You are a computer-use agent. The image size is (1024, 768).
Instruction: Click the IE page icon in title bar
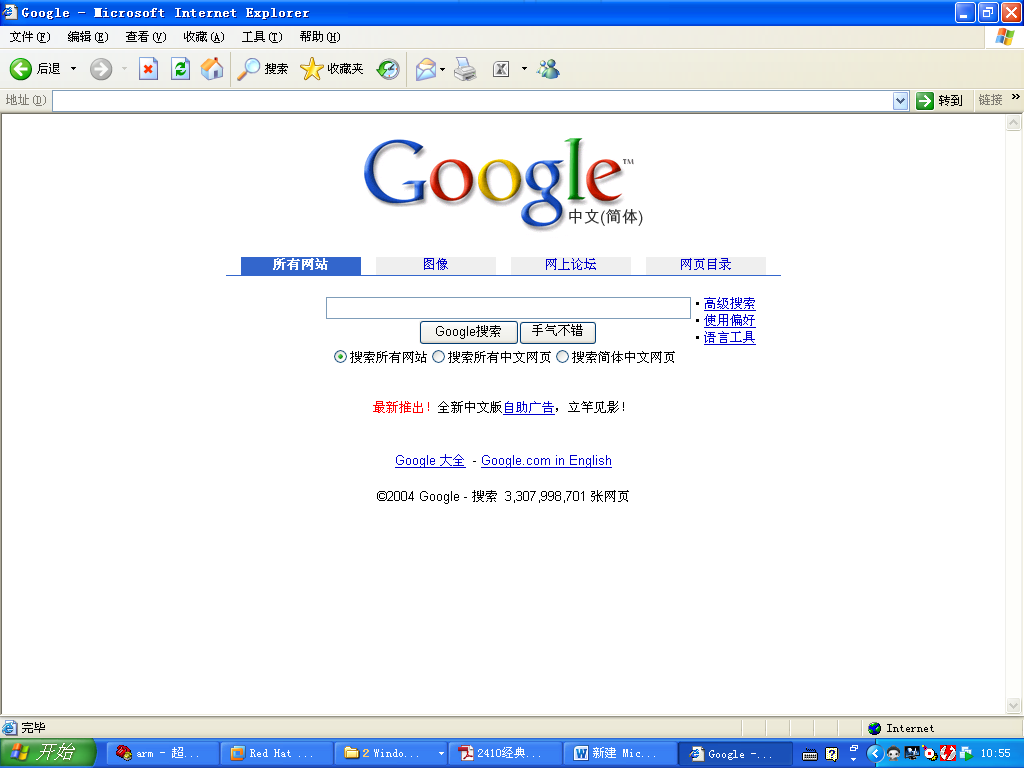click(10, 12)
